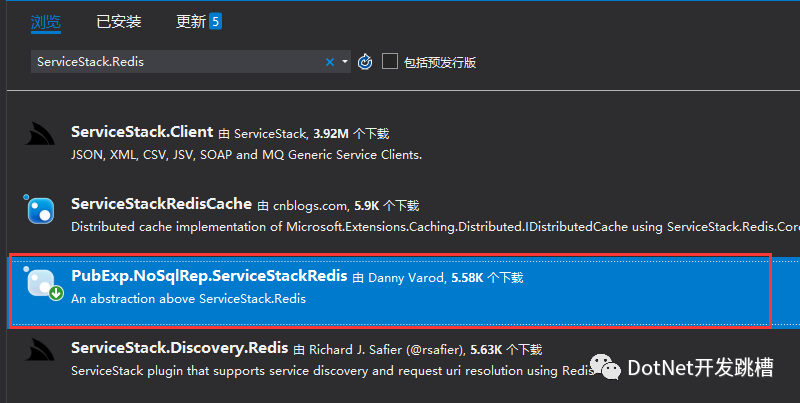Clear the search box with the X
This screenshot has height=403, width=800.
pos(330,62)
